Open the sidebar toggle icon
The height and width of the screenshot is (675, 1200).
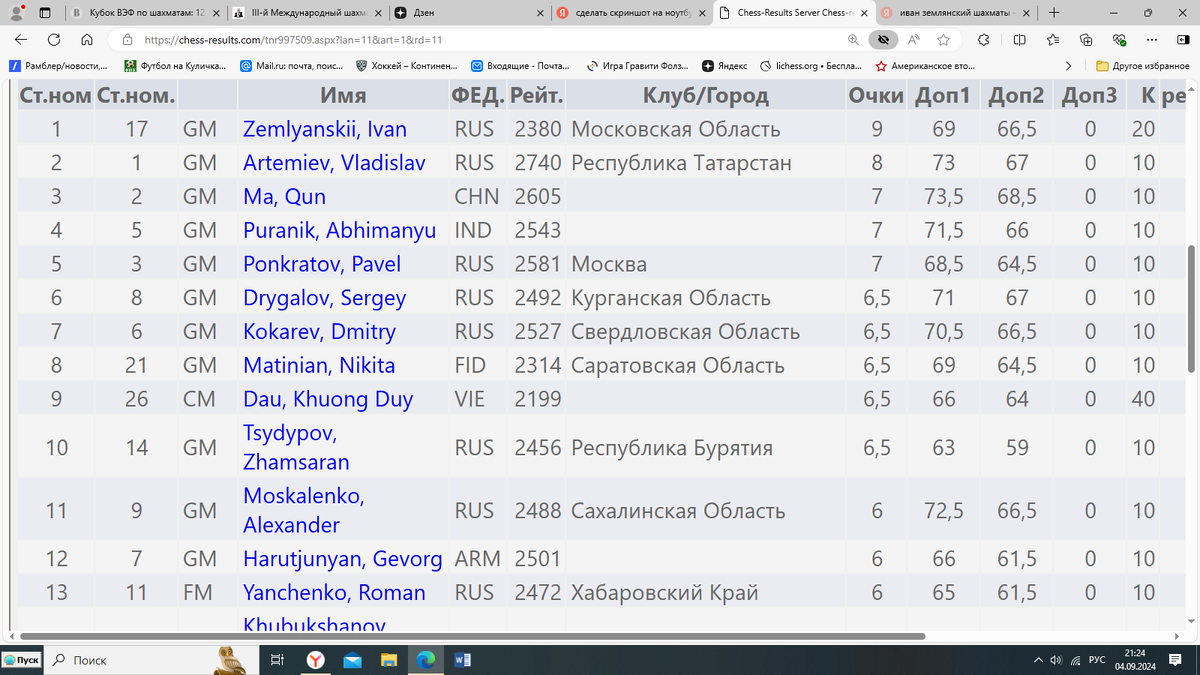tap(1184, 40)
